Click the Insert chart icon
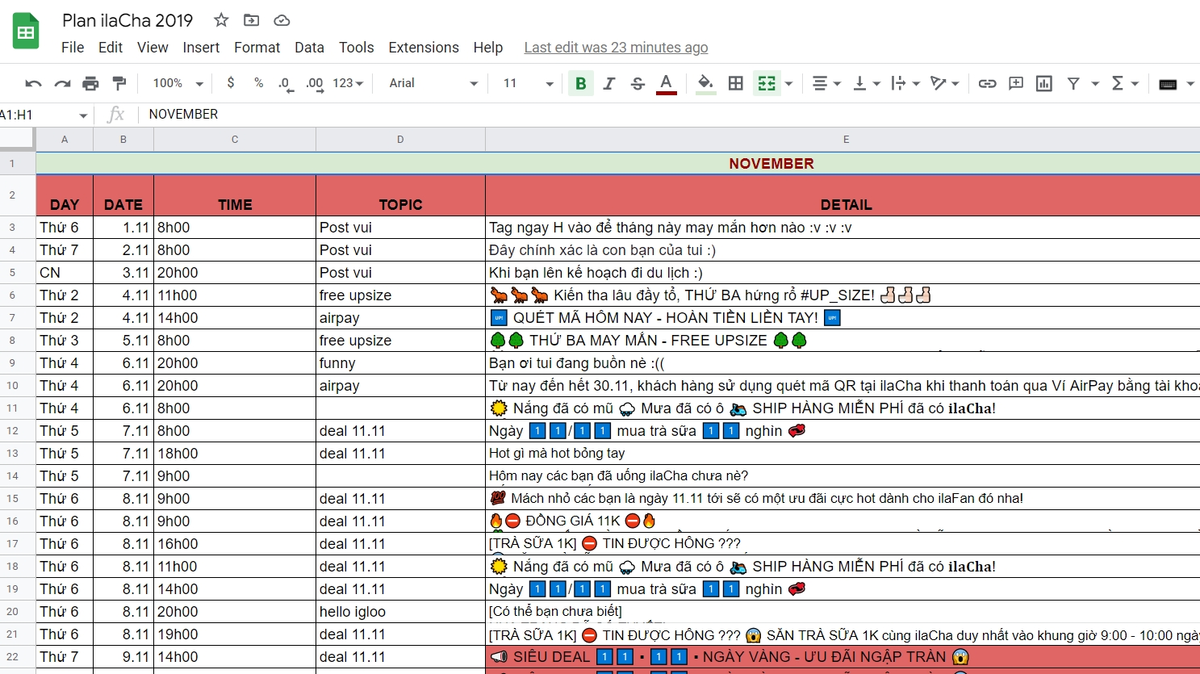 point(1044,83)
